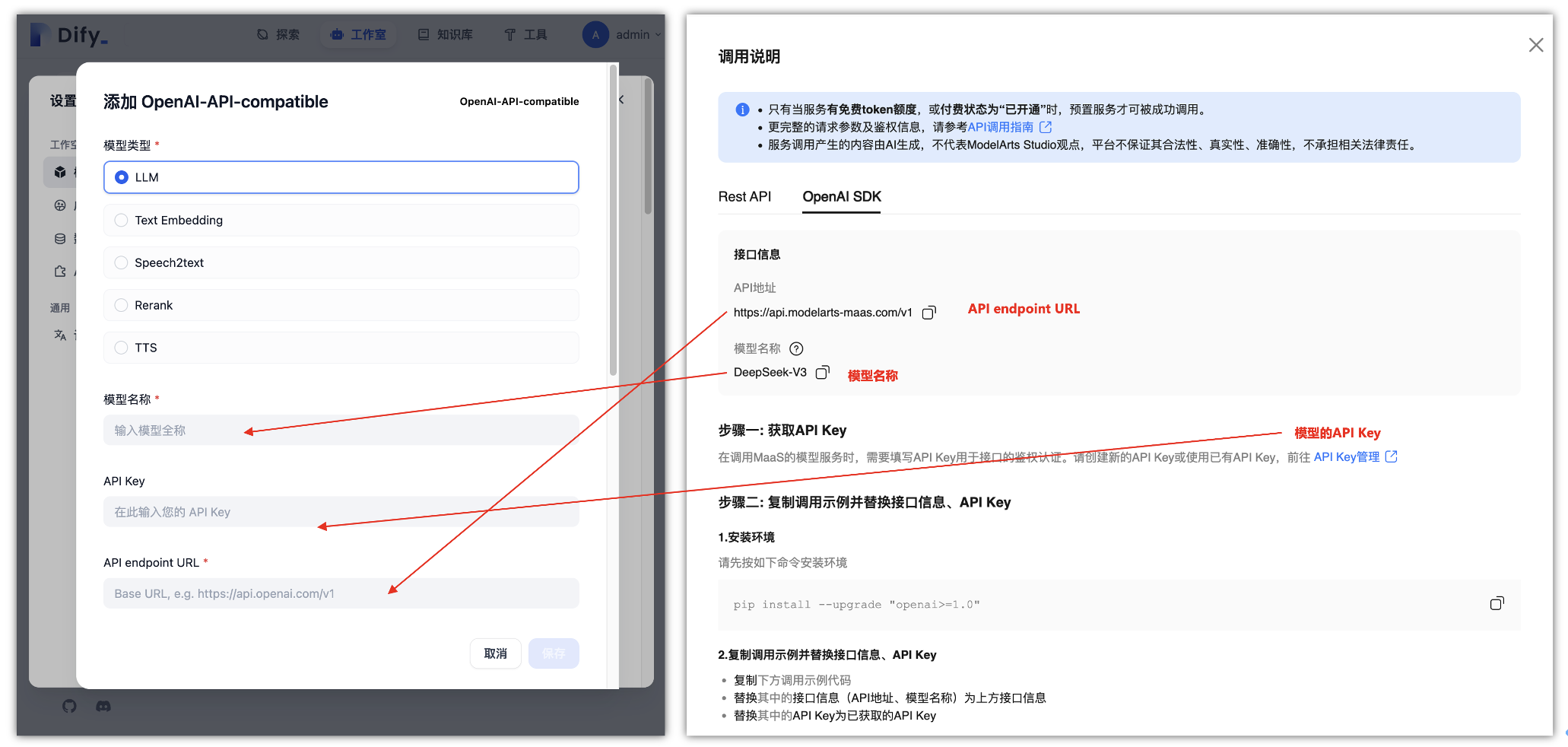Click the 调用说明 panel title
The height and width of the screenshot is (747, 1568).
coord(749,57)
